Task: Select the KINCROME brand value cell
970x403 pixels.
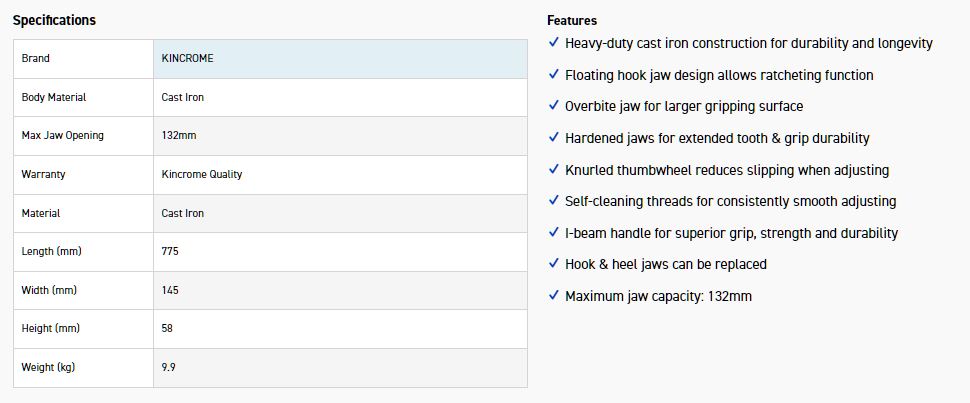Action: 188,59
